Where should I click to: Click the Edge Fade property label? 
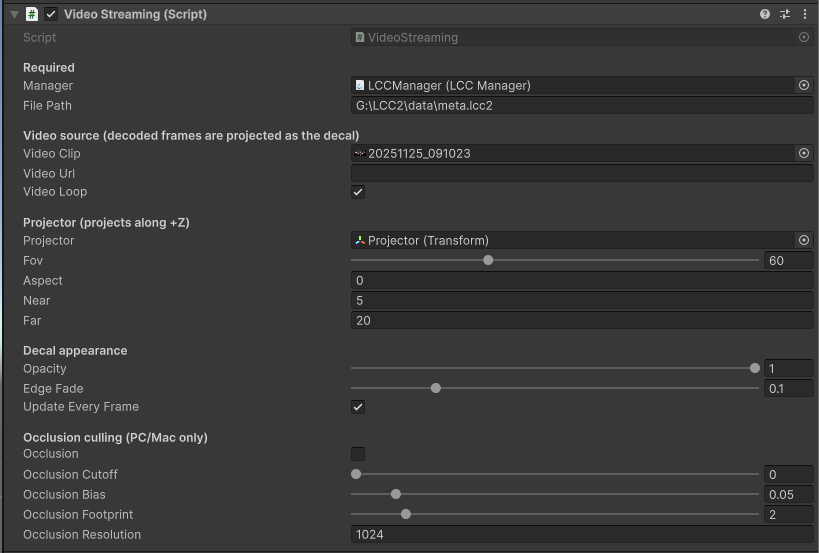pyautogui.click(x=53, y=388)
